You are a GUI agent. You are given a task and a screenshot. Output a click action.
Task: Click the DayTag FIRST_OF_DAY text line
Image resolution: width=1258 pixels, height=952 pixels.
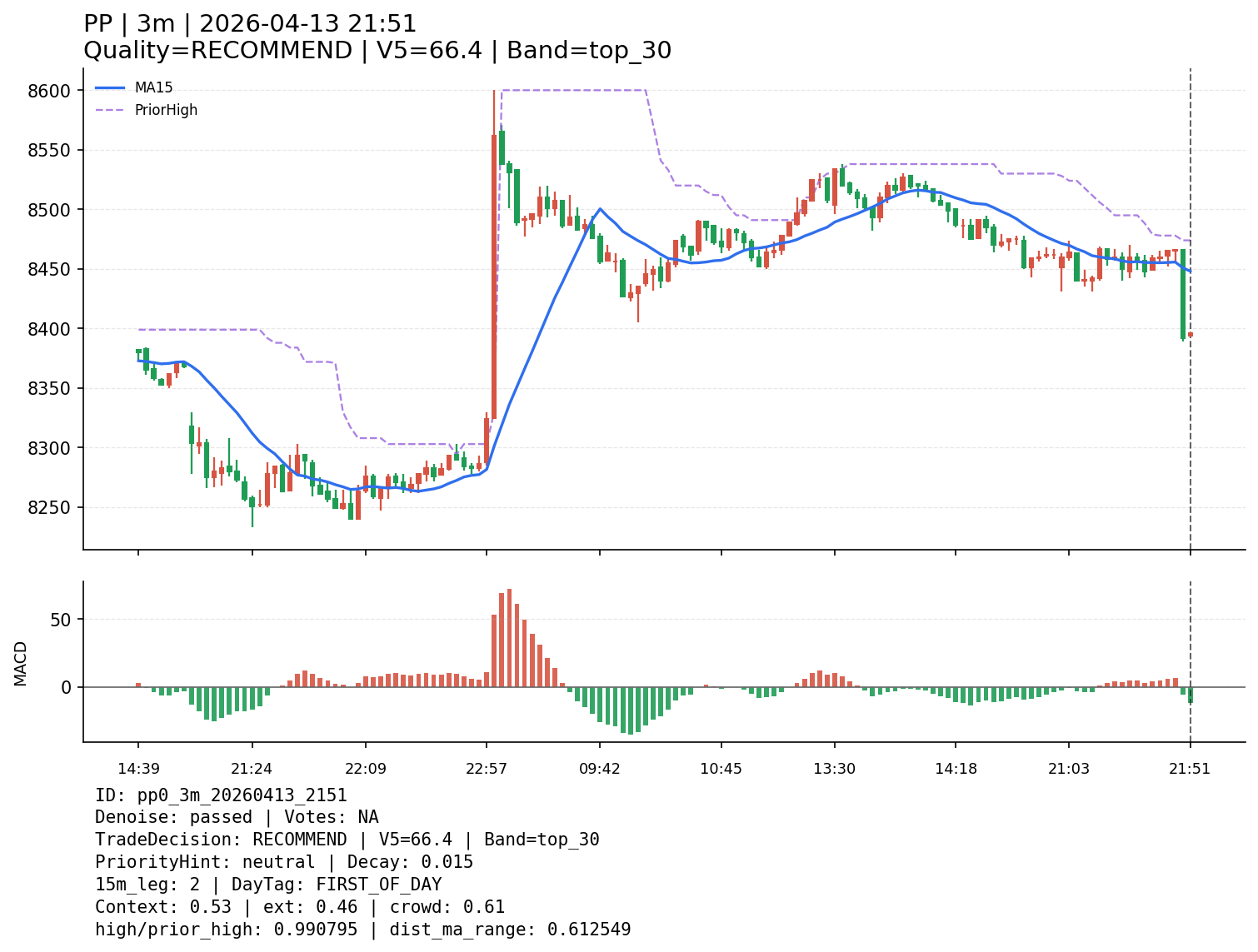267,885
